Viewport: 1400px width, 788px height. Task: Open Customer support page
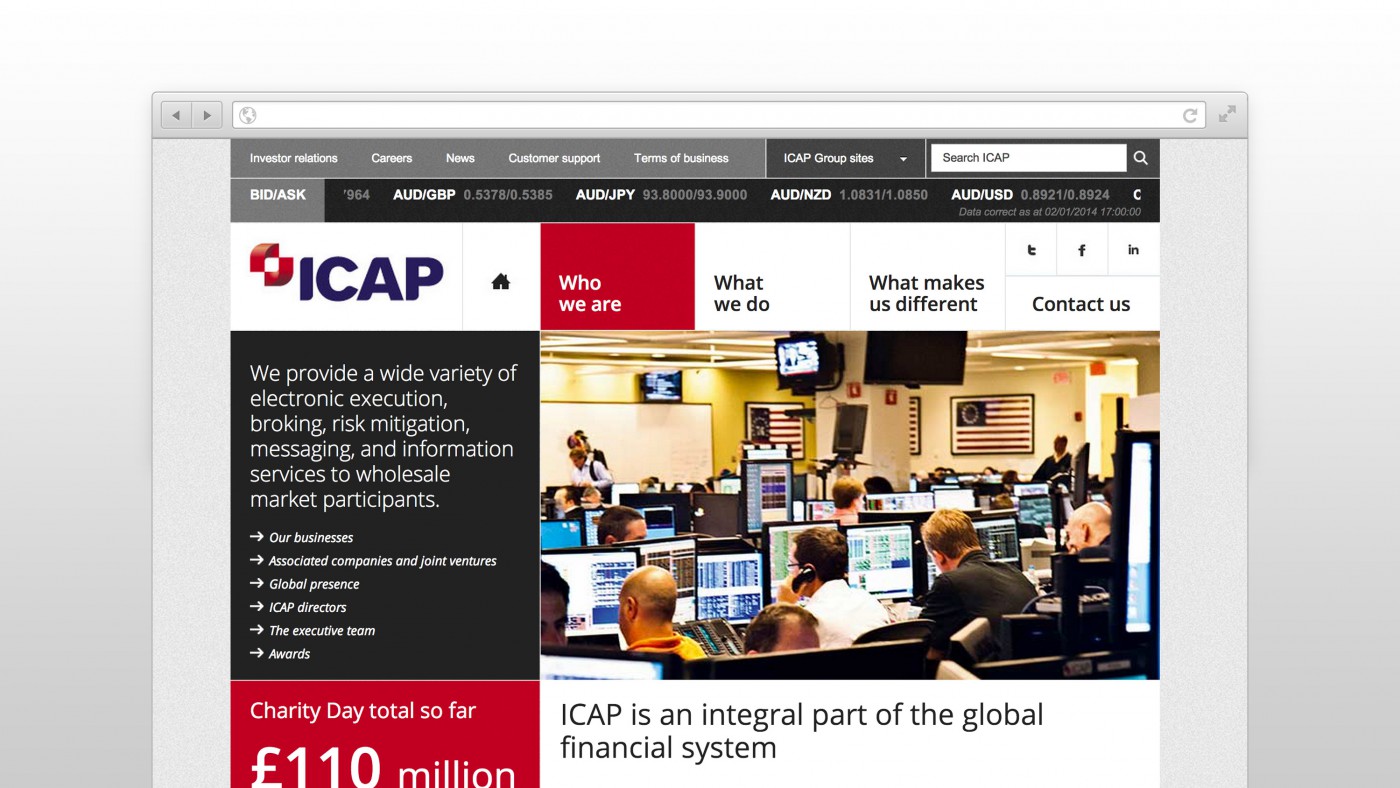pyautogui.click(x=554, y=158)
